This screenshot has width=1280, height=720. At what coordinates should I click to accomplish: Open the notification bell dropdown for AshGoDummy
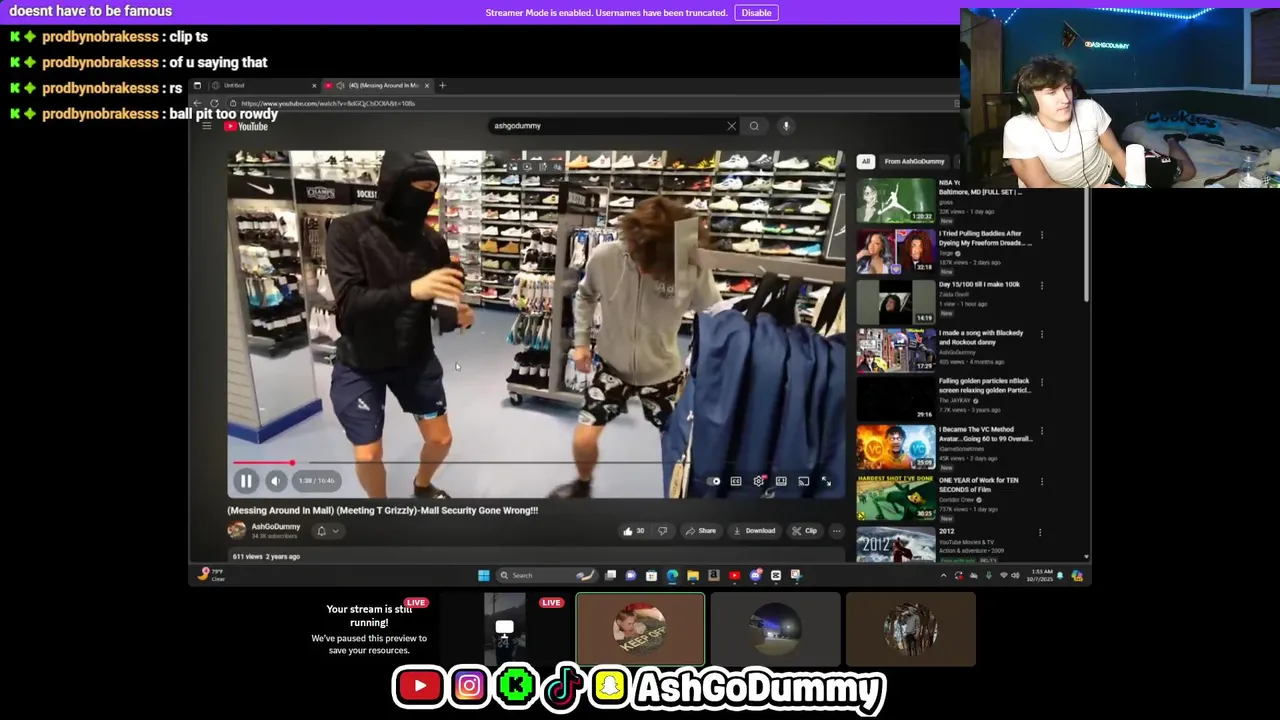[328, 531]
